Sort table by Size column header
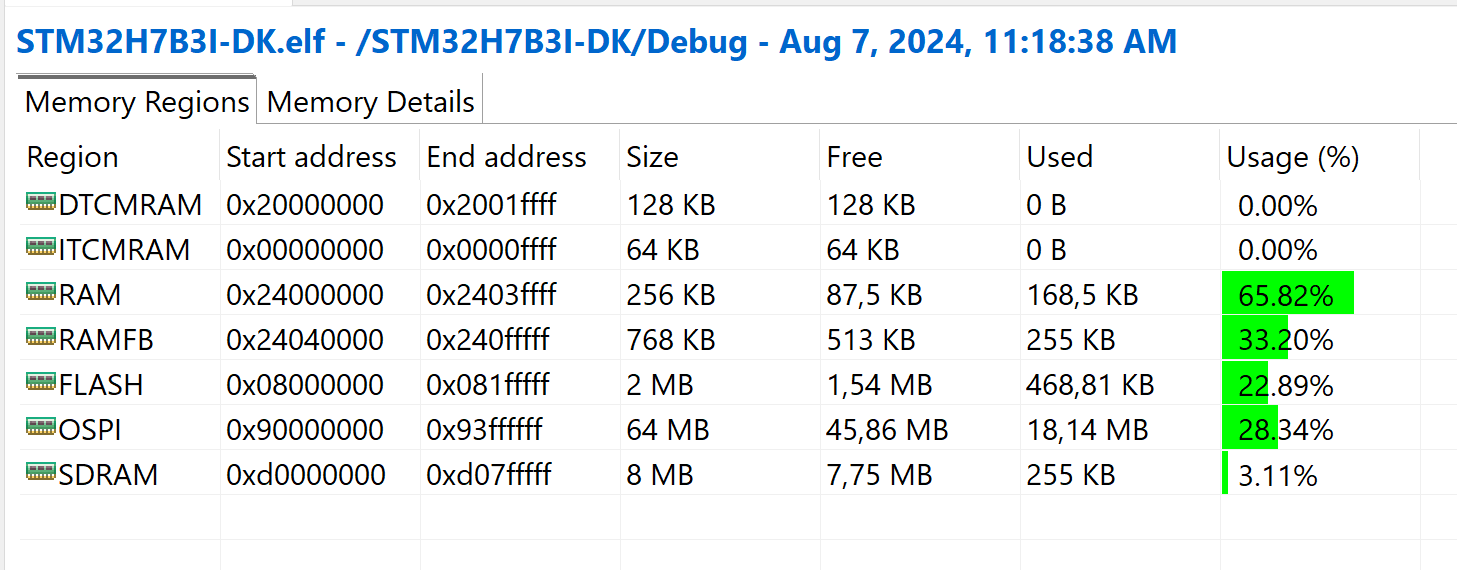The width and height of the screenshot is (1457, 570). click(652, 157)
